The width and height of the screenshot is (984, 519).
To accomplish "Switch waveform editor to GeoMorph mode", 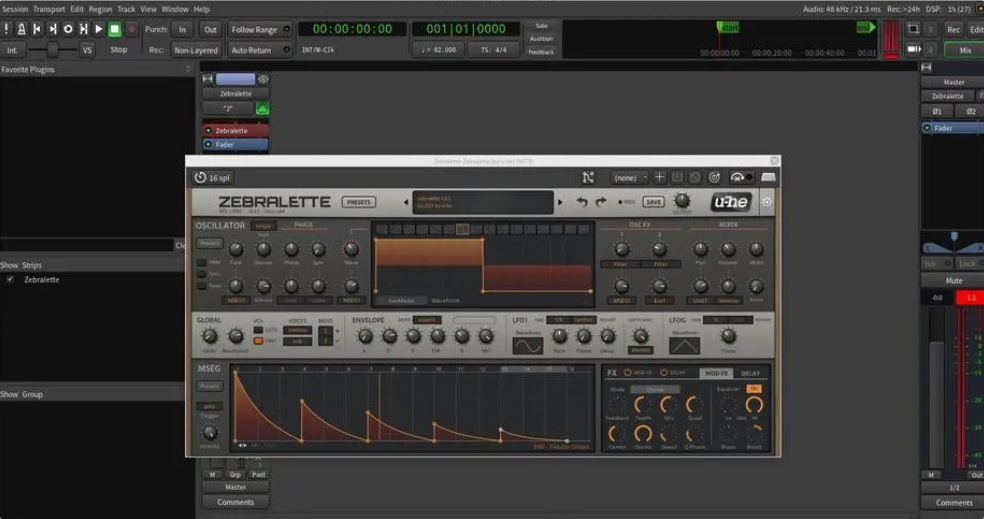I will click(401, 301).
